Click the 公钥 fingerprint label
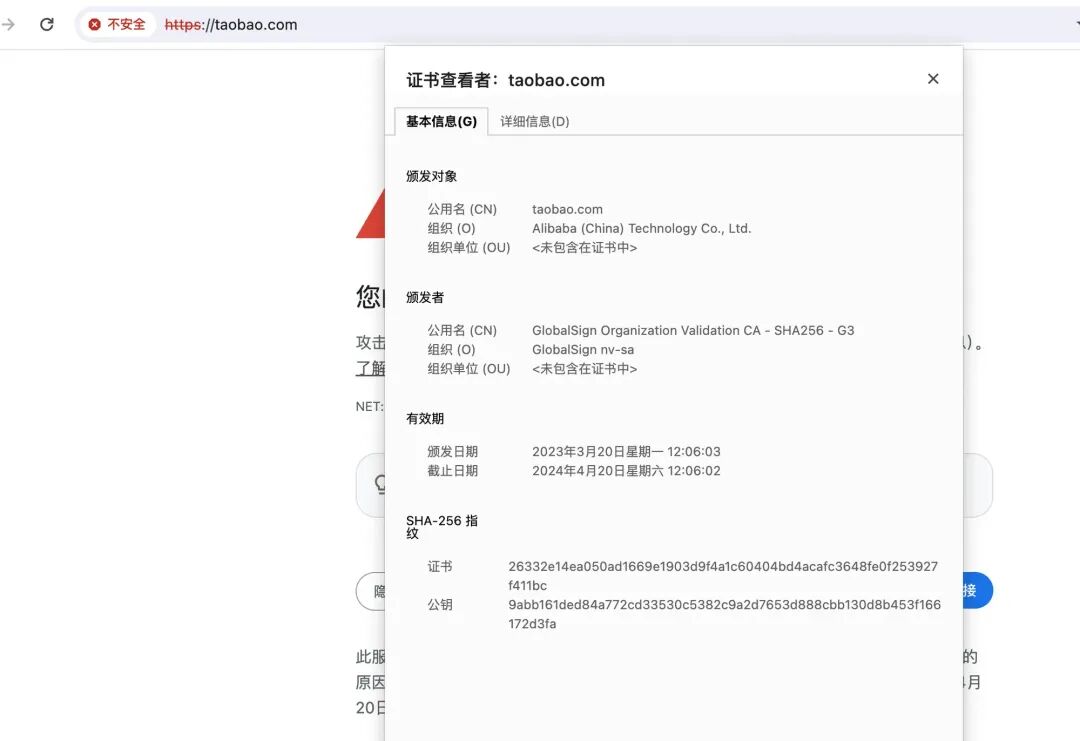This screenshot has height=741, width=1080. coord(440,605)
